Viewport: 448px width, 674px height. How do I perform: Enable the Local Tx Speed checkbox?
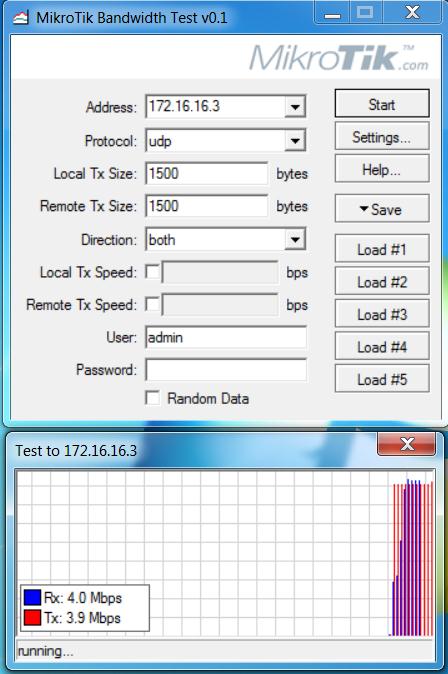pos(152,272)
